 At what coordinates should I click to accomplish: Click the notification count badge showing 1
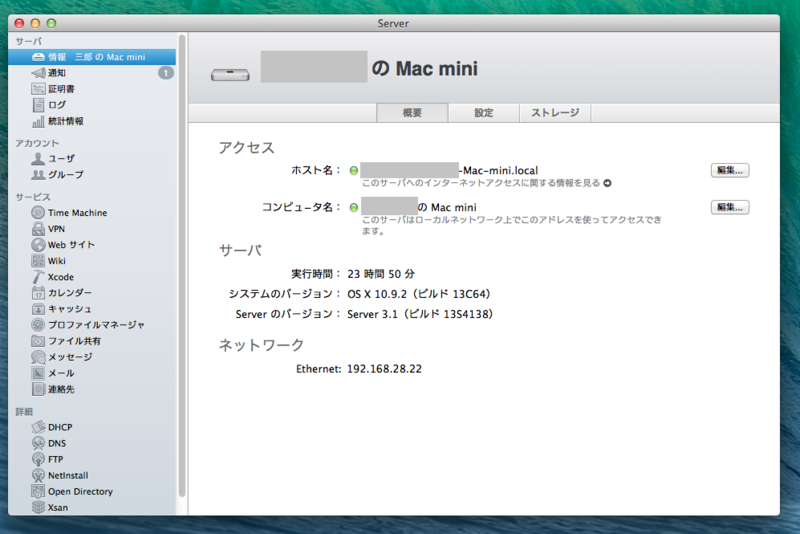click(x=165, y=73)
